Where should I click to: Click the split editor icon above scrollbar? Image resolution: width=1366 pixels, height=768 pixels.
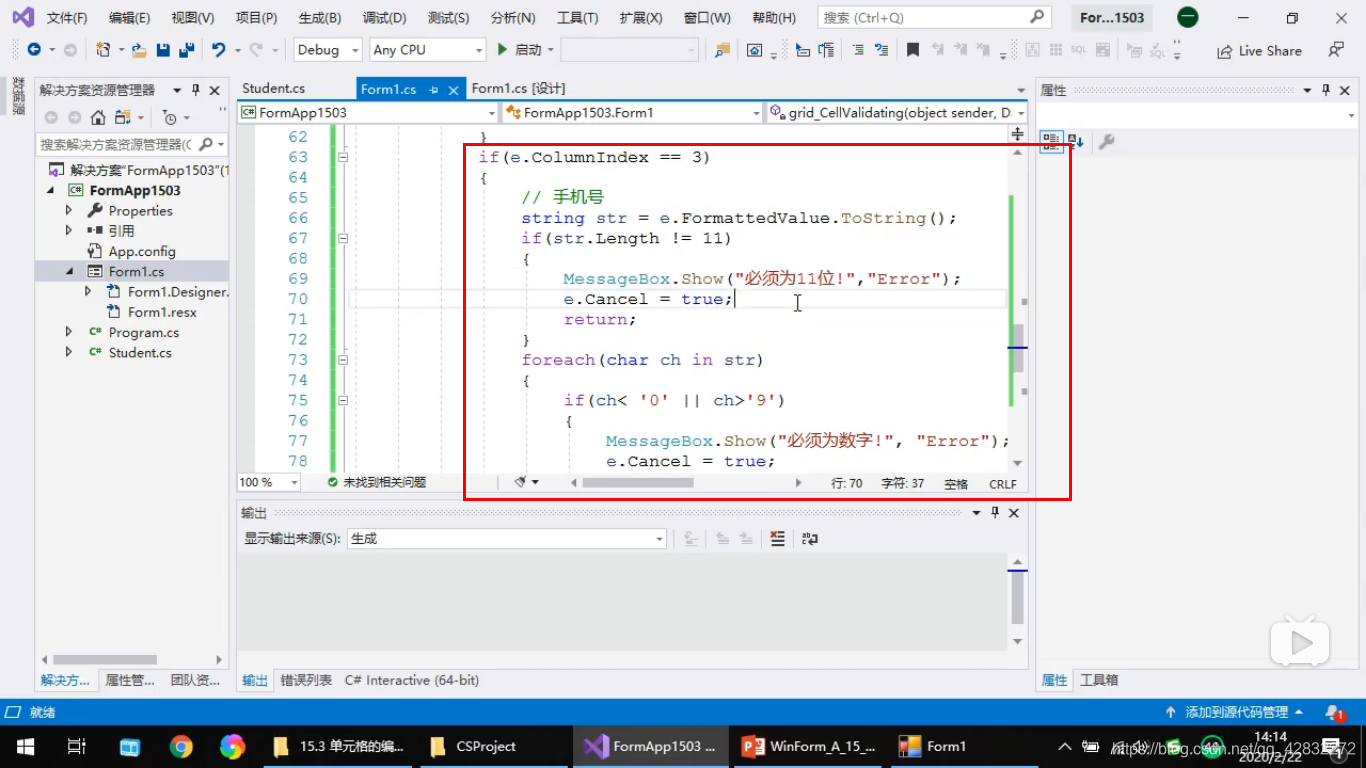pyautogui.click(x=1017, y=133)
